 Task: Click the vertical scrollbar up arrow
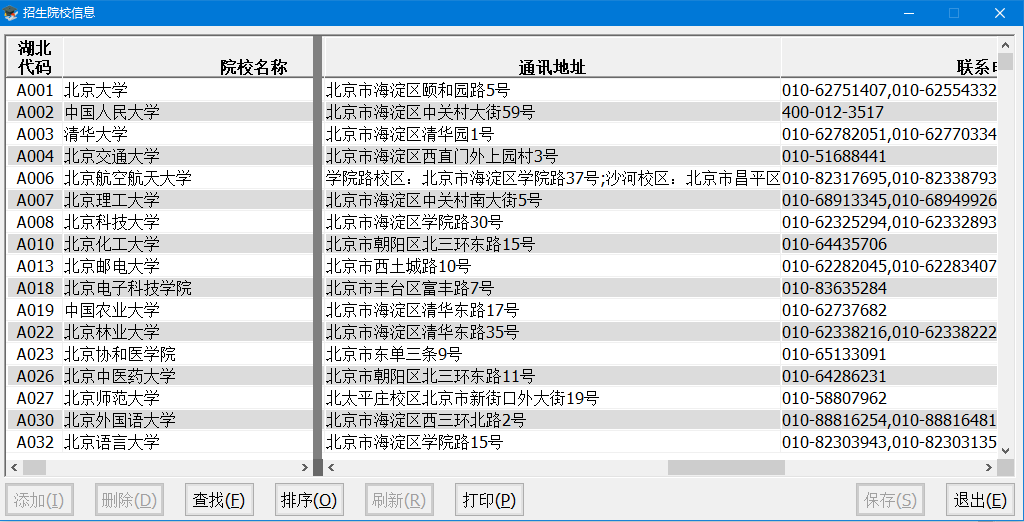[x=1005, y=45]
